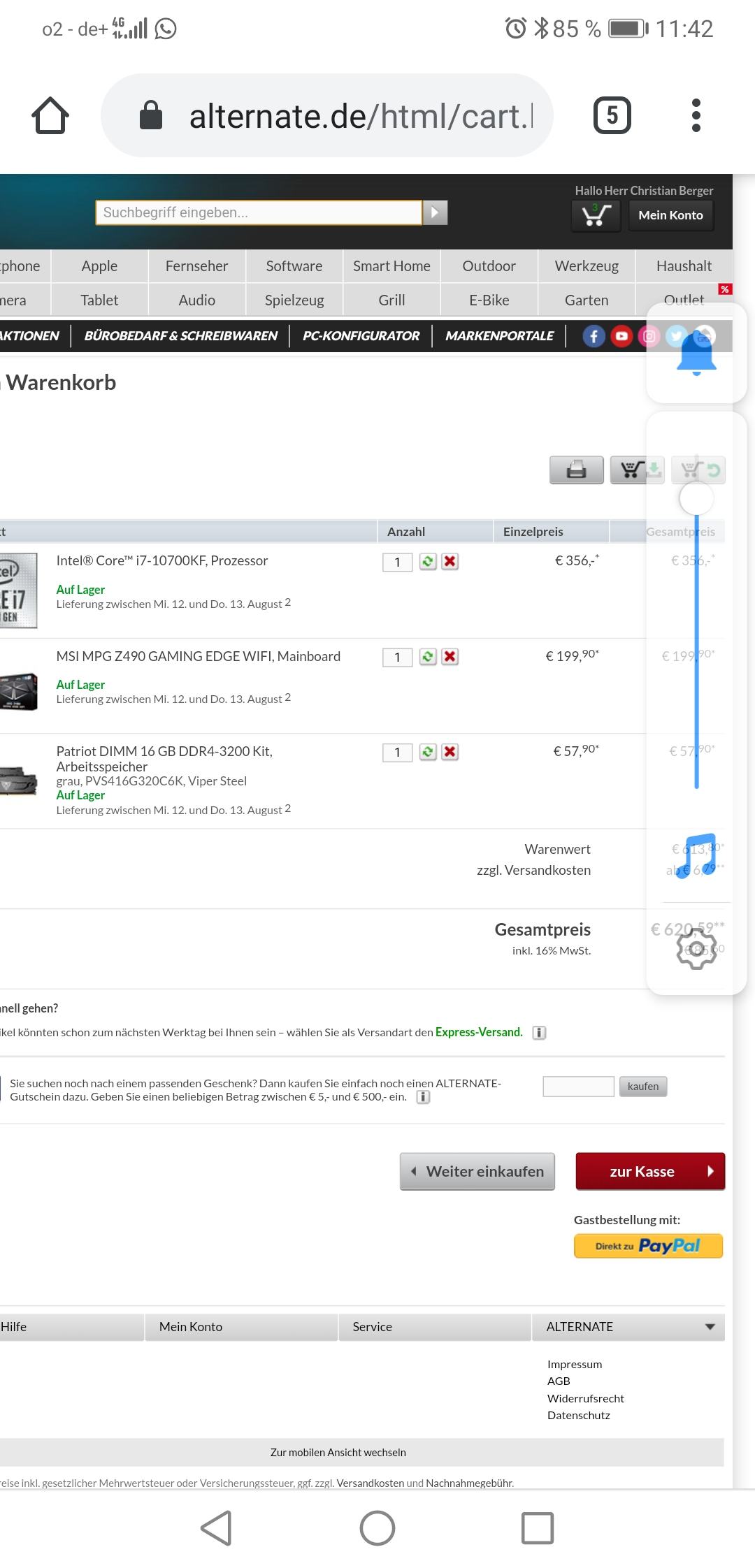
Task: Tap the padlock site security icon
Action: coord(151,115)
